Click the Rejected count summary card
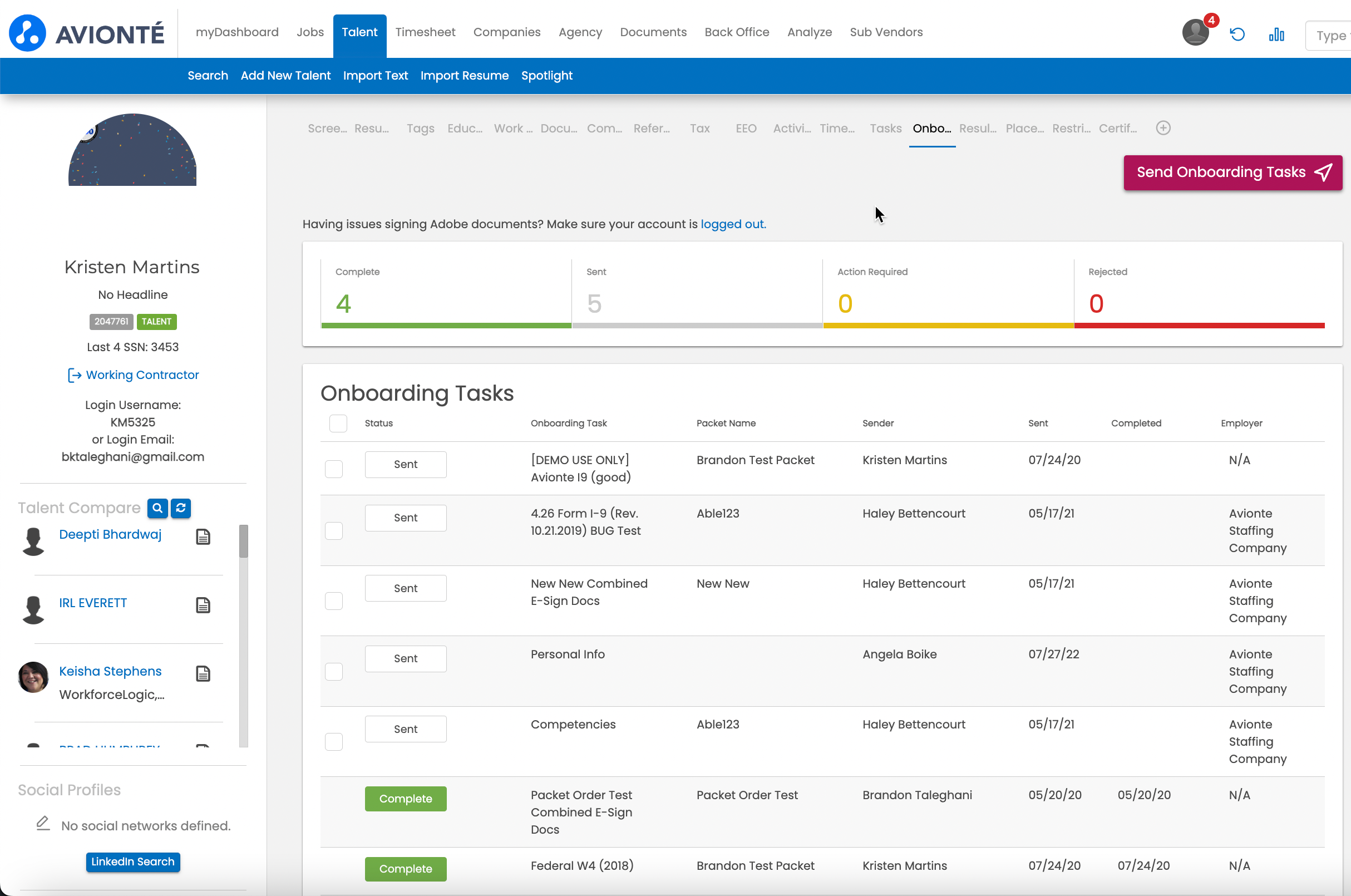The image size is (1351, 896). 1199,294
